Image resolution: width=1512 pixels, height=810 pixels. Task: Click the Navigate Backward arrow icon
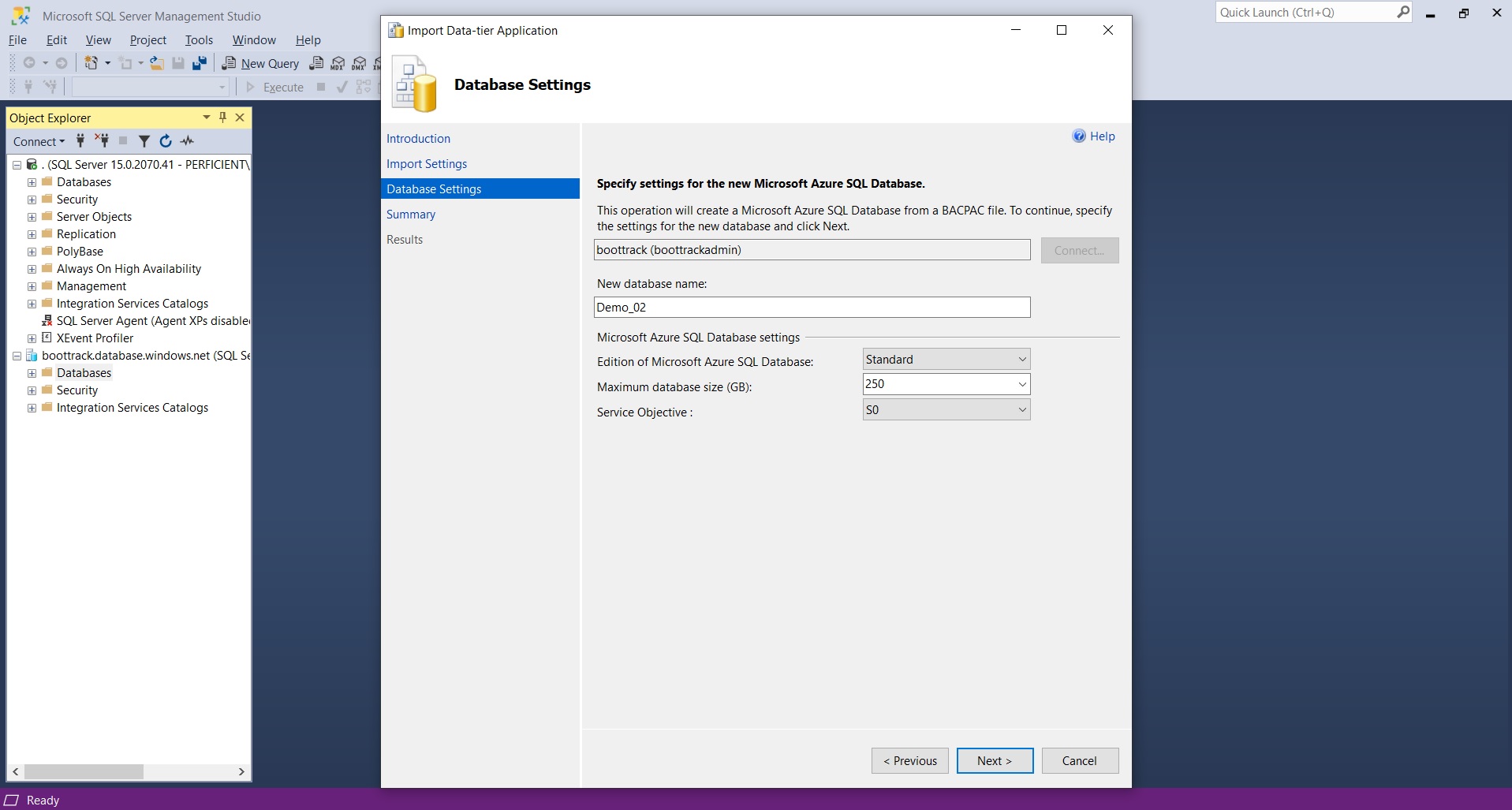pyautogui.click(x=29, y=63)
